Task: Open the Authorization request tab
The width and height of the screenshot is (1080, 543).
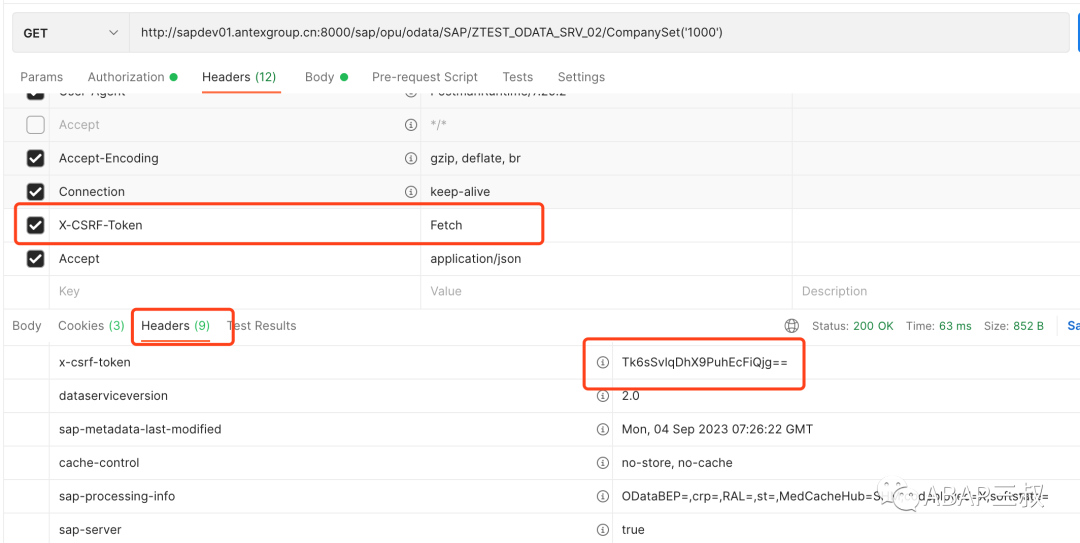Action: coord(132,77)
